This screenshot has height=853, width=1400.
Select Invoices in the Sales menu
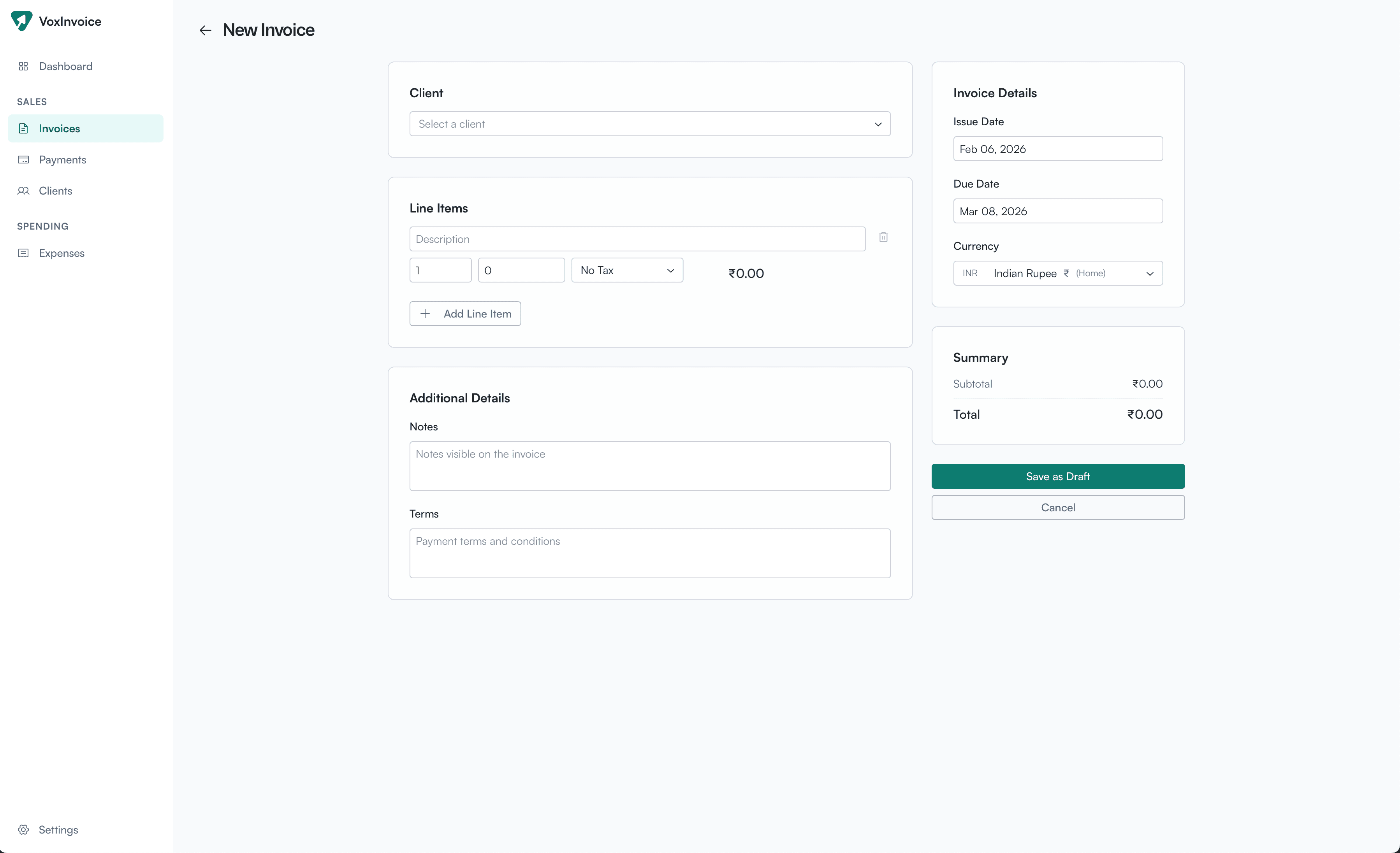tap(60, 128)
